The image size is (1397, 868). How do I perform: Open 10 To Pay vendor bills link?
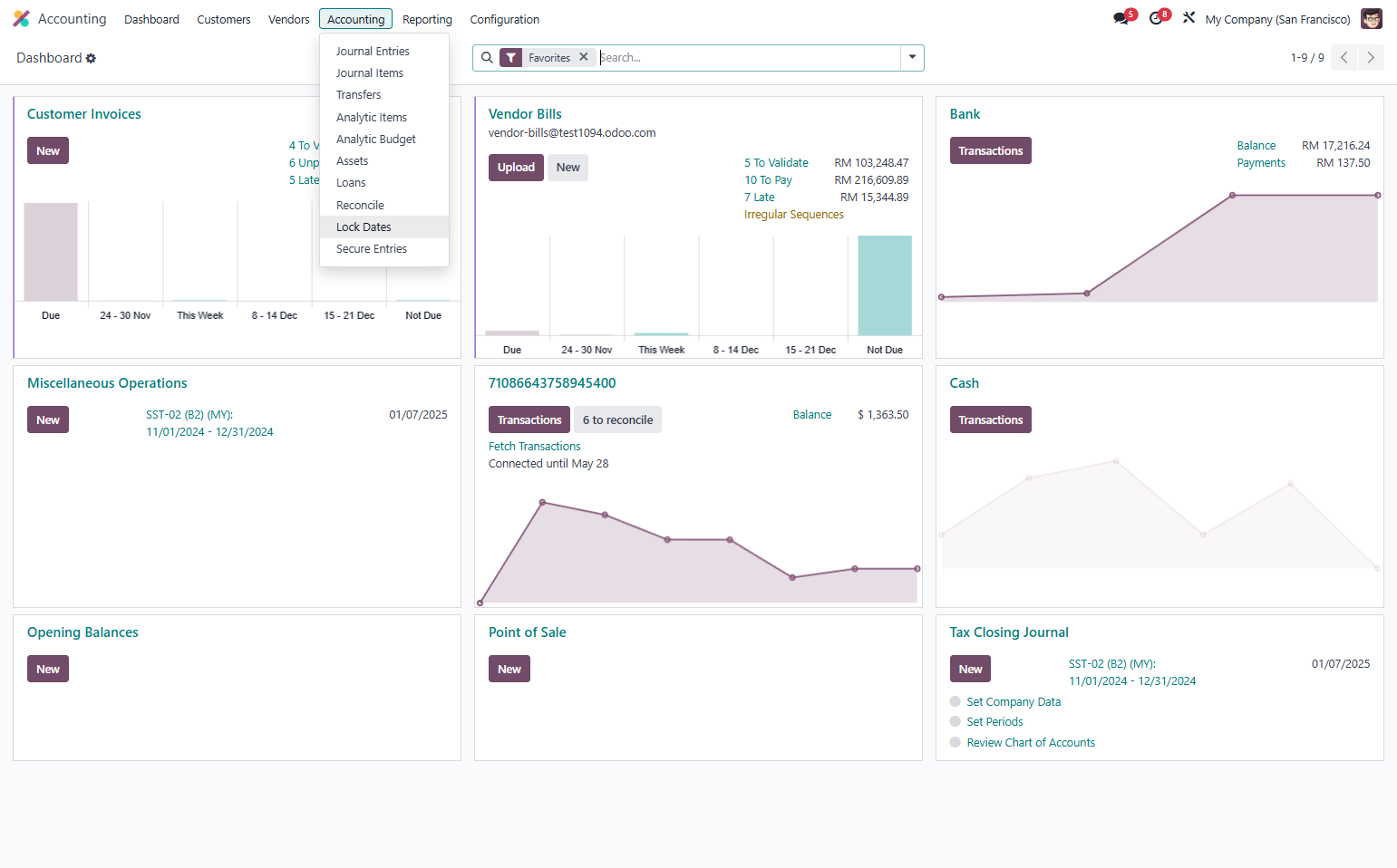769,180
